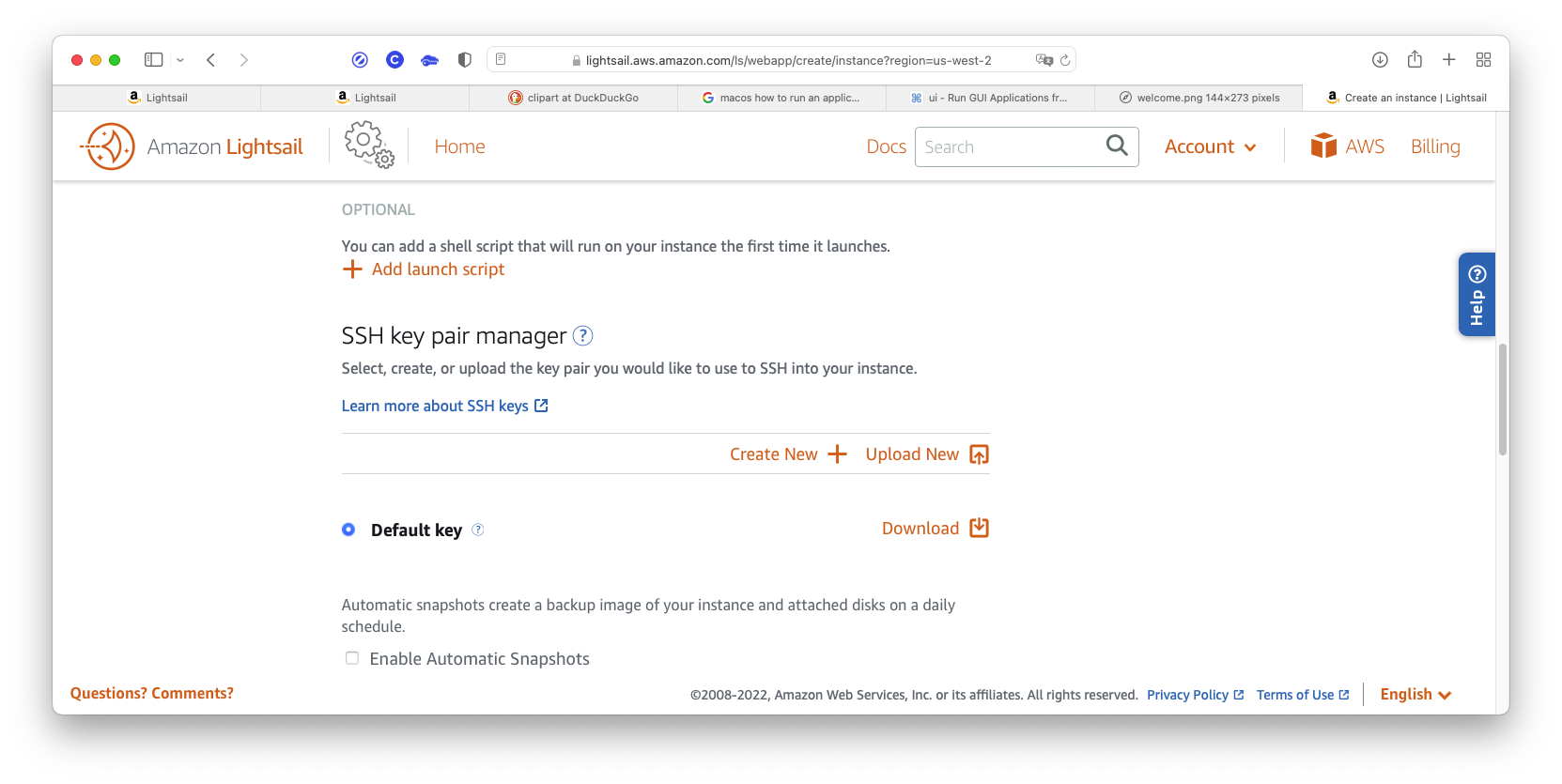
Task: Click Create New key pair
Action: pos(774,454)
